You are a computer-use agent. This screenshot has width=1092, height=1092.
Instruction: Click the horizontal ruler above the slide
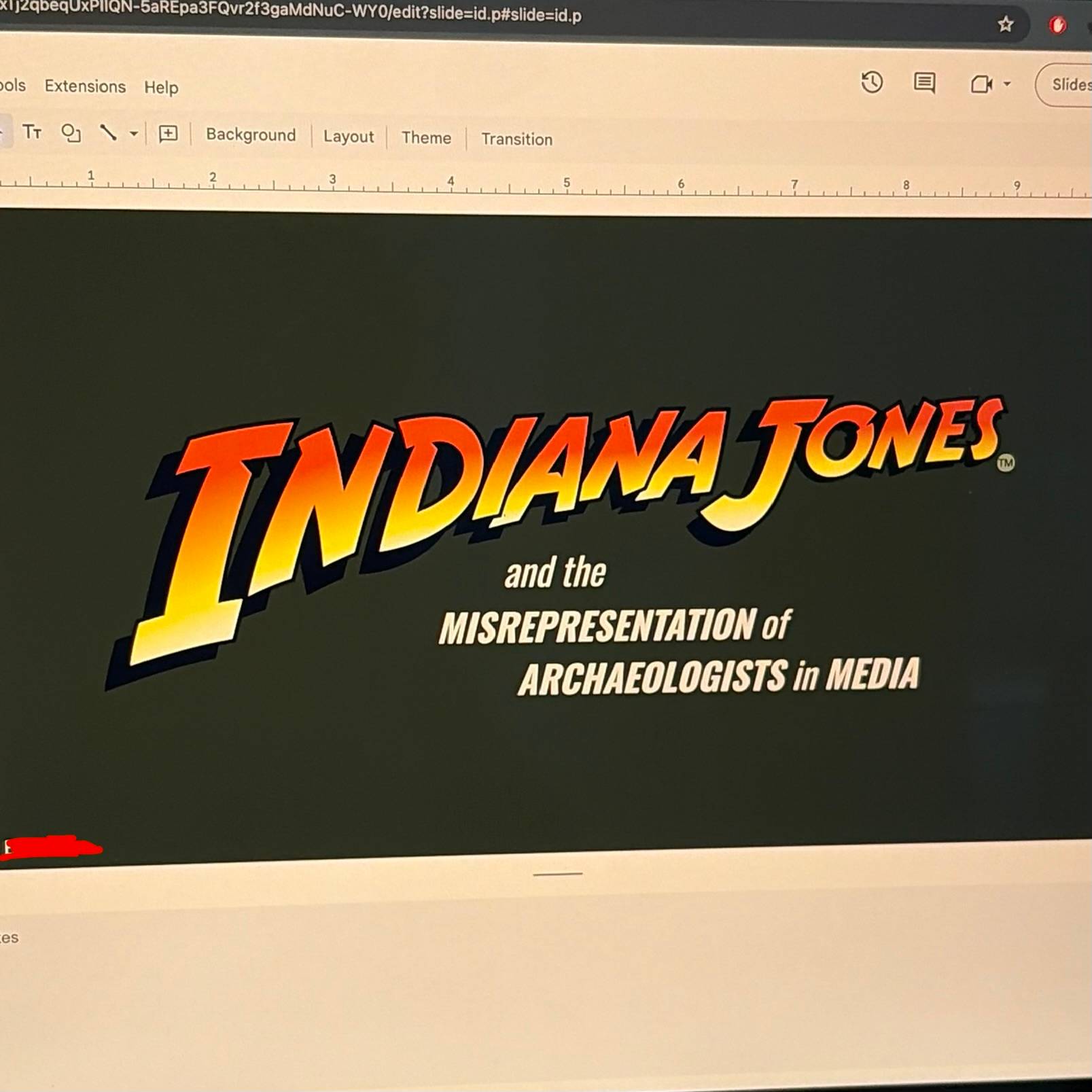[546, 183]
